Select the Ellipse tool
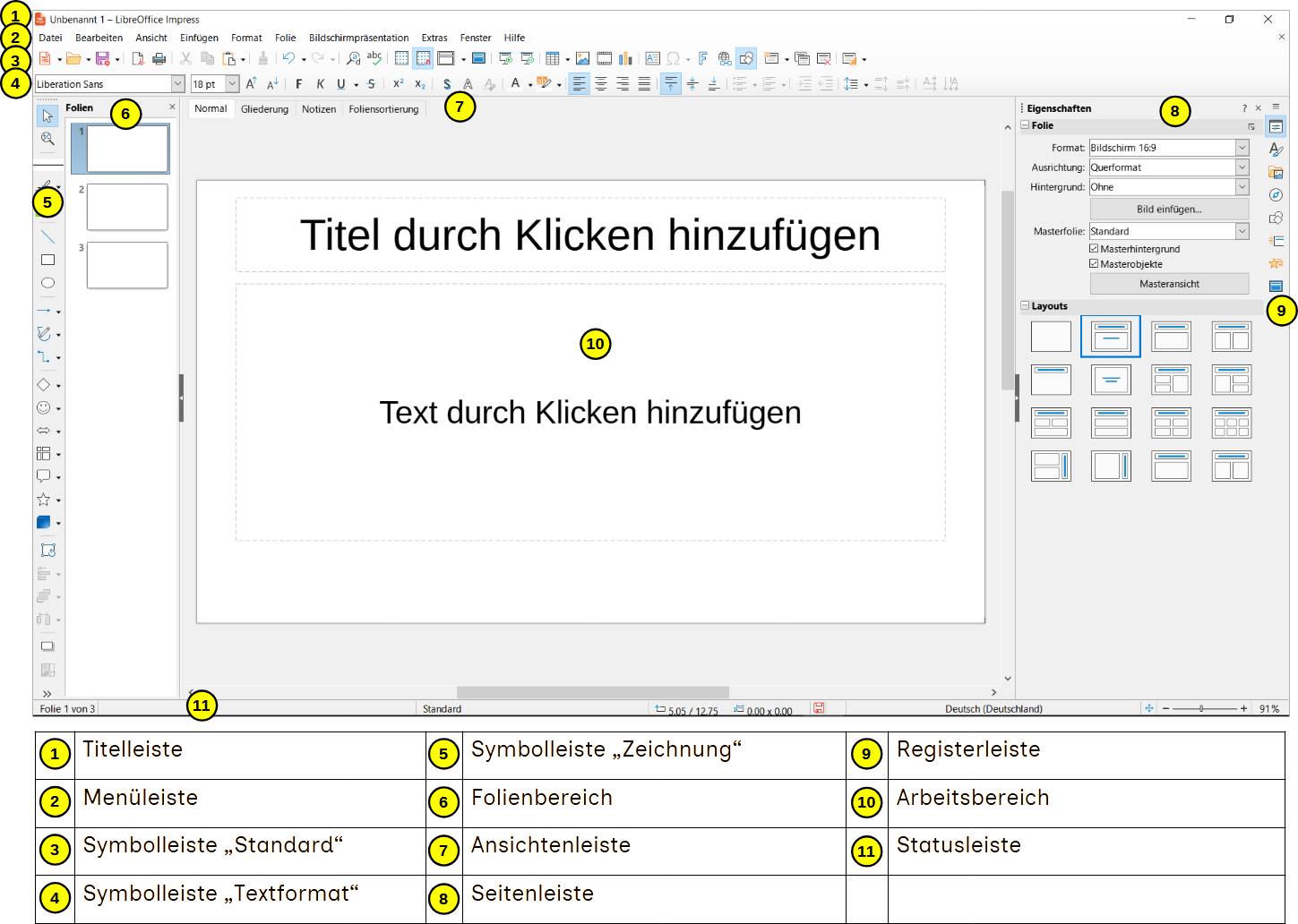Screen dimensions: 1298x924 point(47,283)
